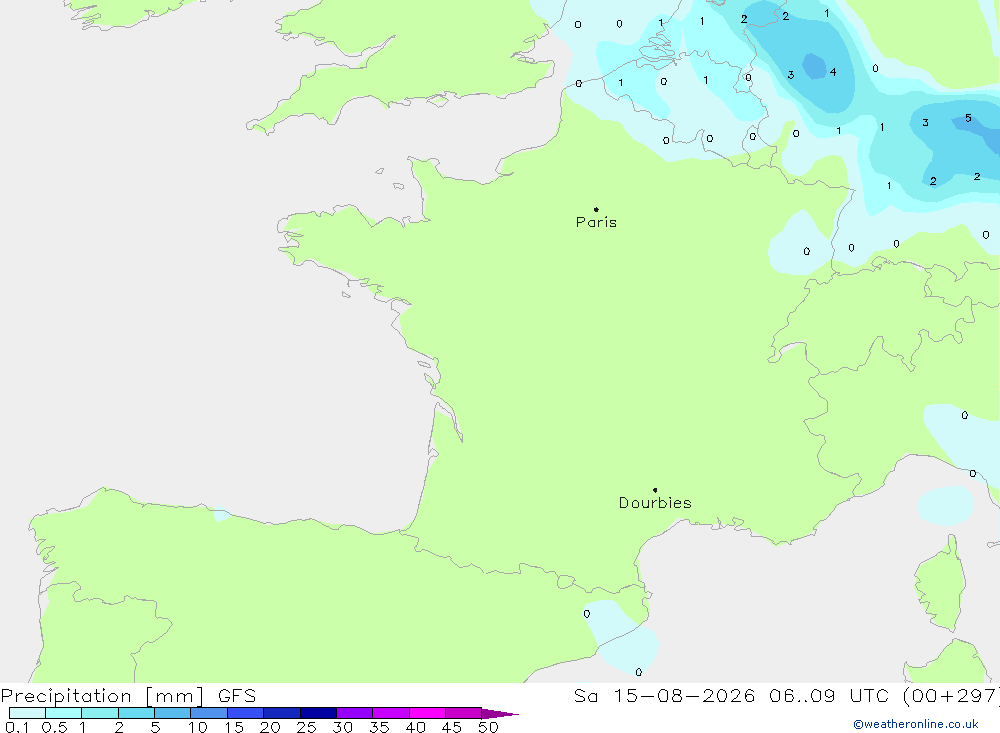Click the Dourbies location dot marker
Image resolution: width=1000 pixels, height=733 pixels.
click(655, 490)
